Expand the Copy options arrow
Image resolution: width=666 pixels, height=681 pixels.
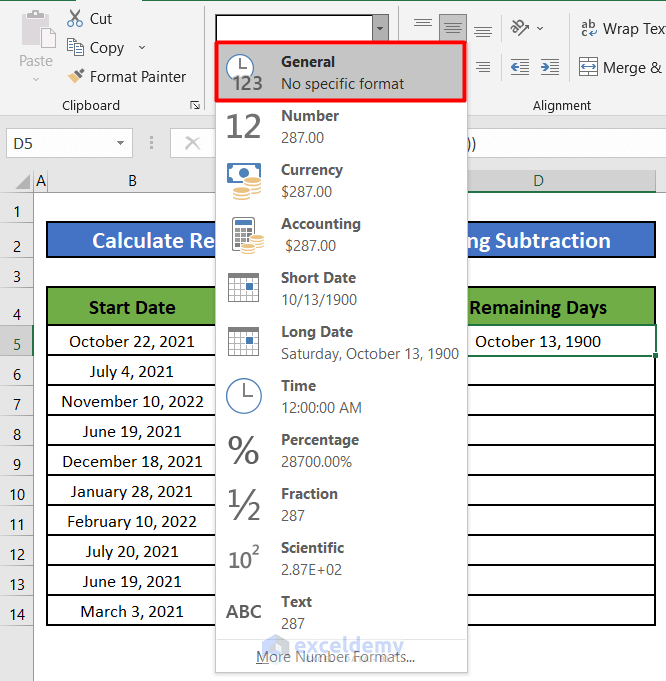pos(142,47)
